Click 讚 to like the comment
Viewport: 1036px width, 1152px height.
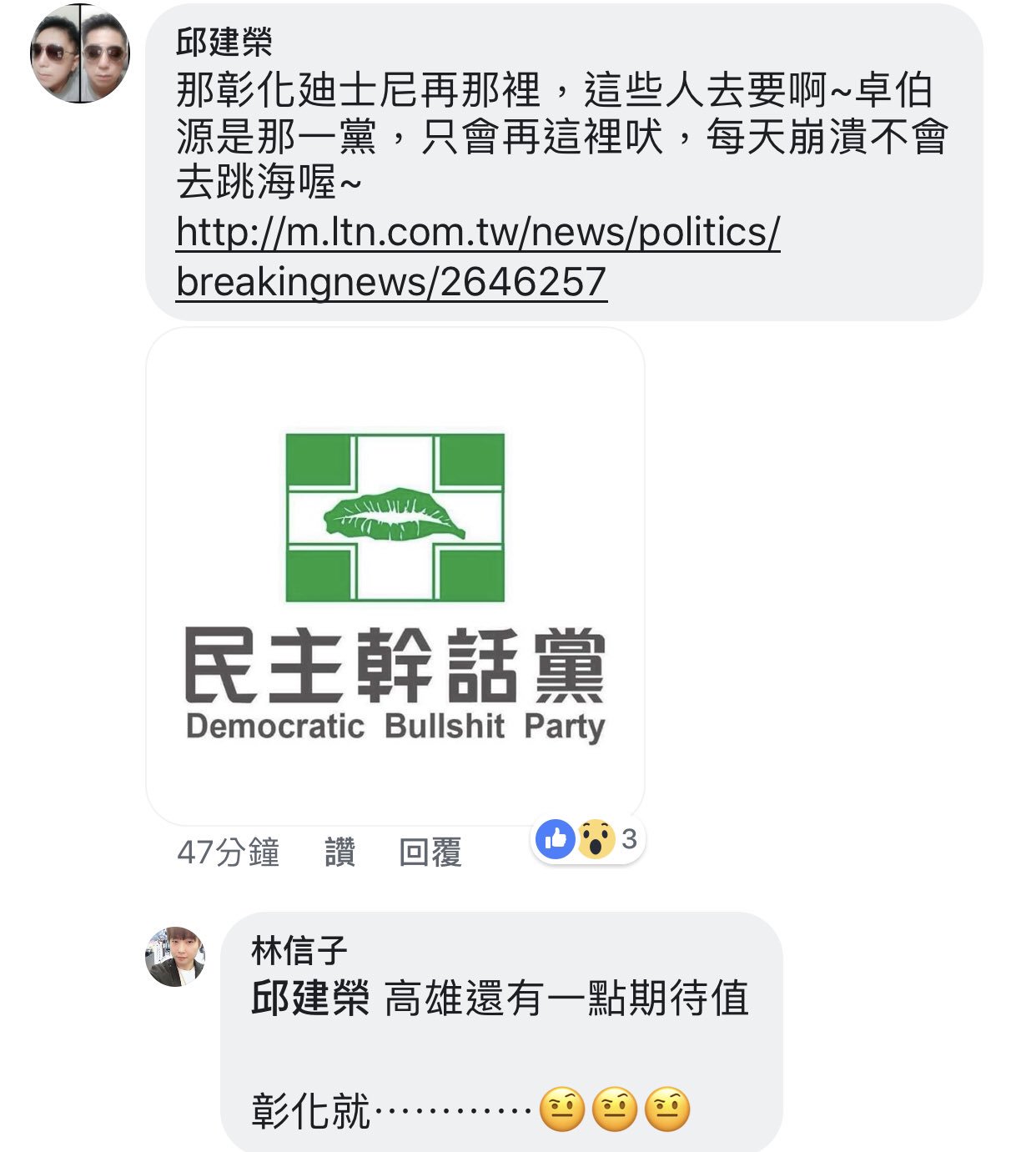point(339,853)
